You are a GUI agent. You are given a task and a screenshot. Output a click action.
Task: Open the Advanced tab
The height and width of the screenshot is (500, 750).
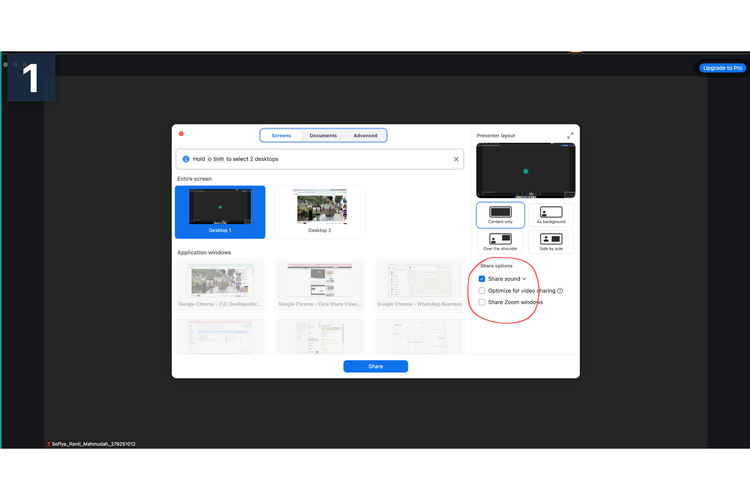[x=365, y=135]
